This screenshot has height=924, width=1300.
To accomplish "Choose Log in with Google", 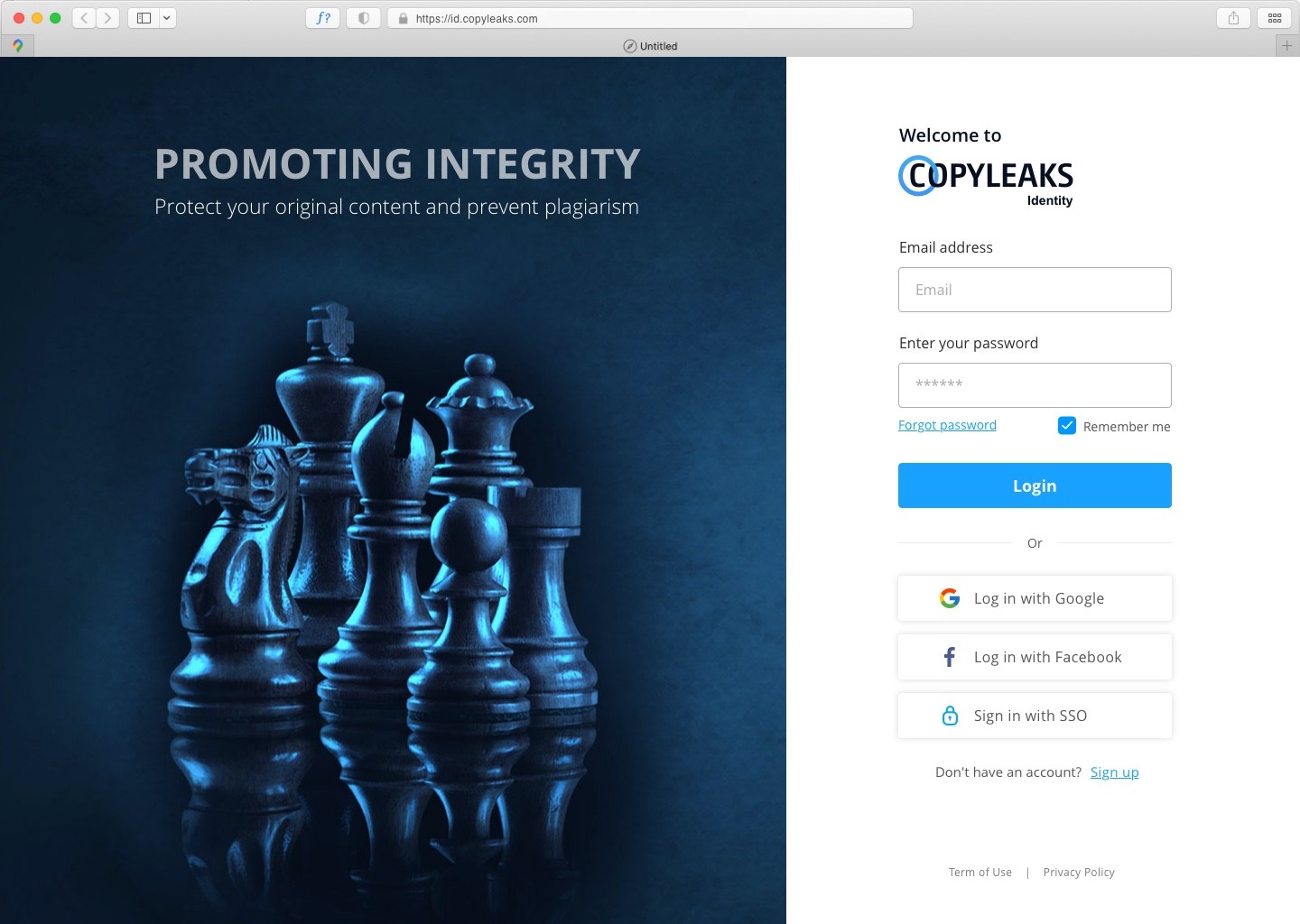I will [1035, 598].
